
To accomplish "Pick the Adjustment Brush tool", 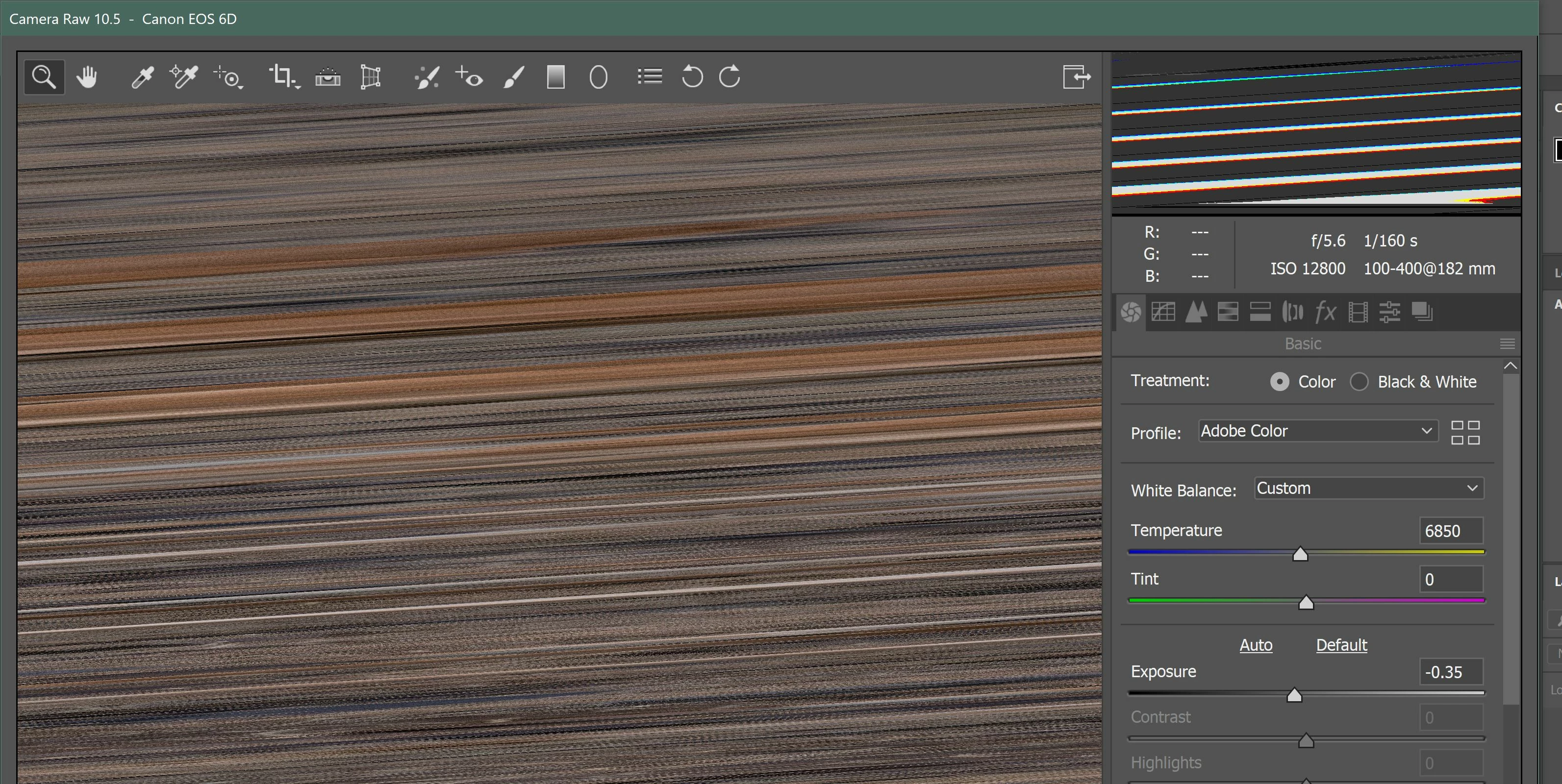I will click(x=514, y=77).
